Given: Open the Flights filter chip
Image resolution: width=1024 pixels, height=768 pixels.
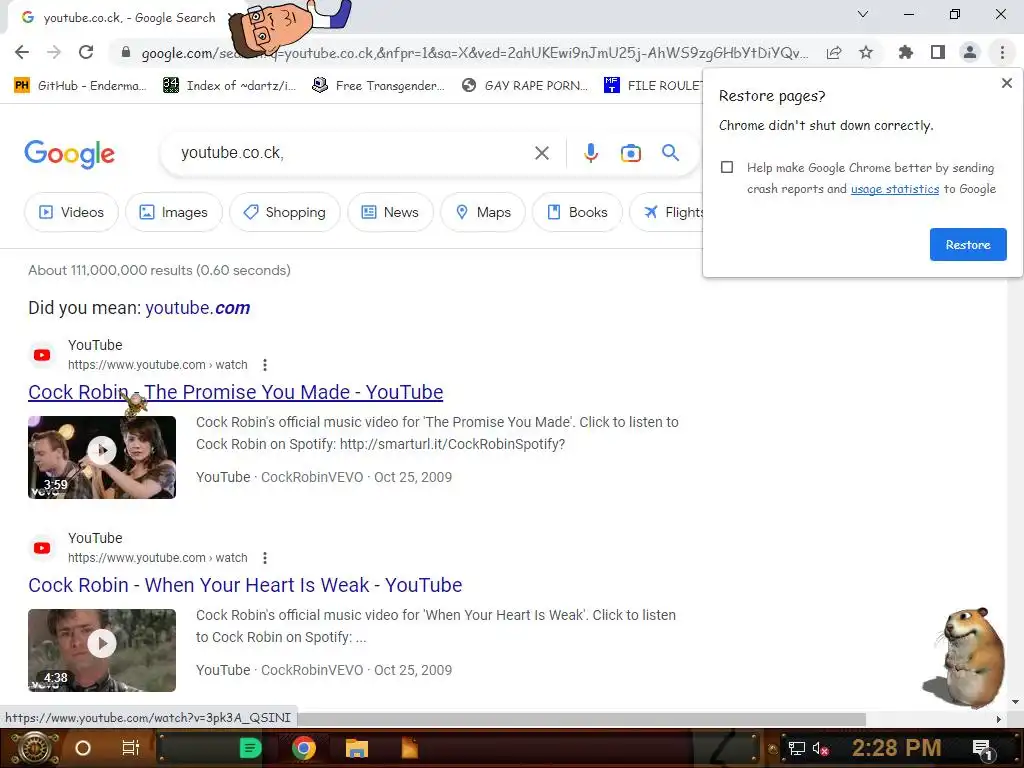Looking at the screenshot, I should point(667,212).
